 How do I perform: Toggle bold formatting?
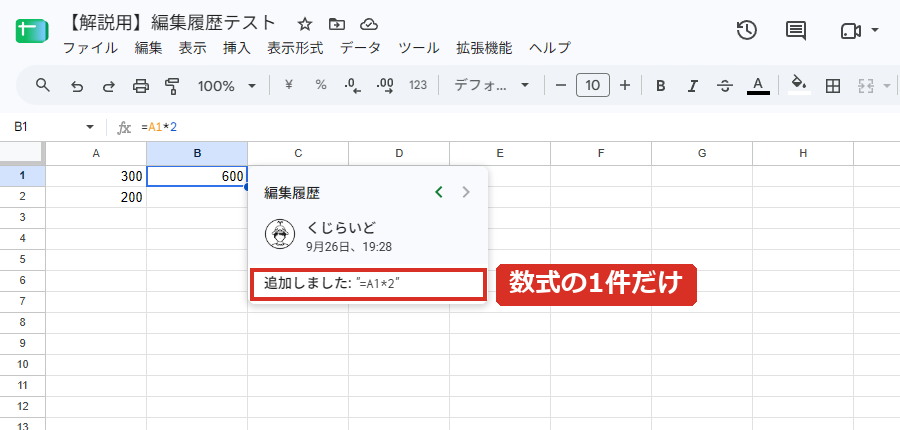coord(661,86)
